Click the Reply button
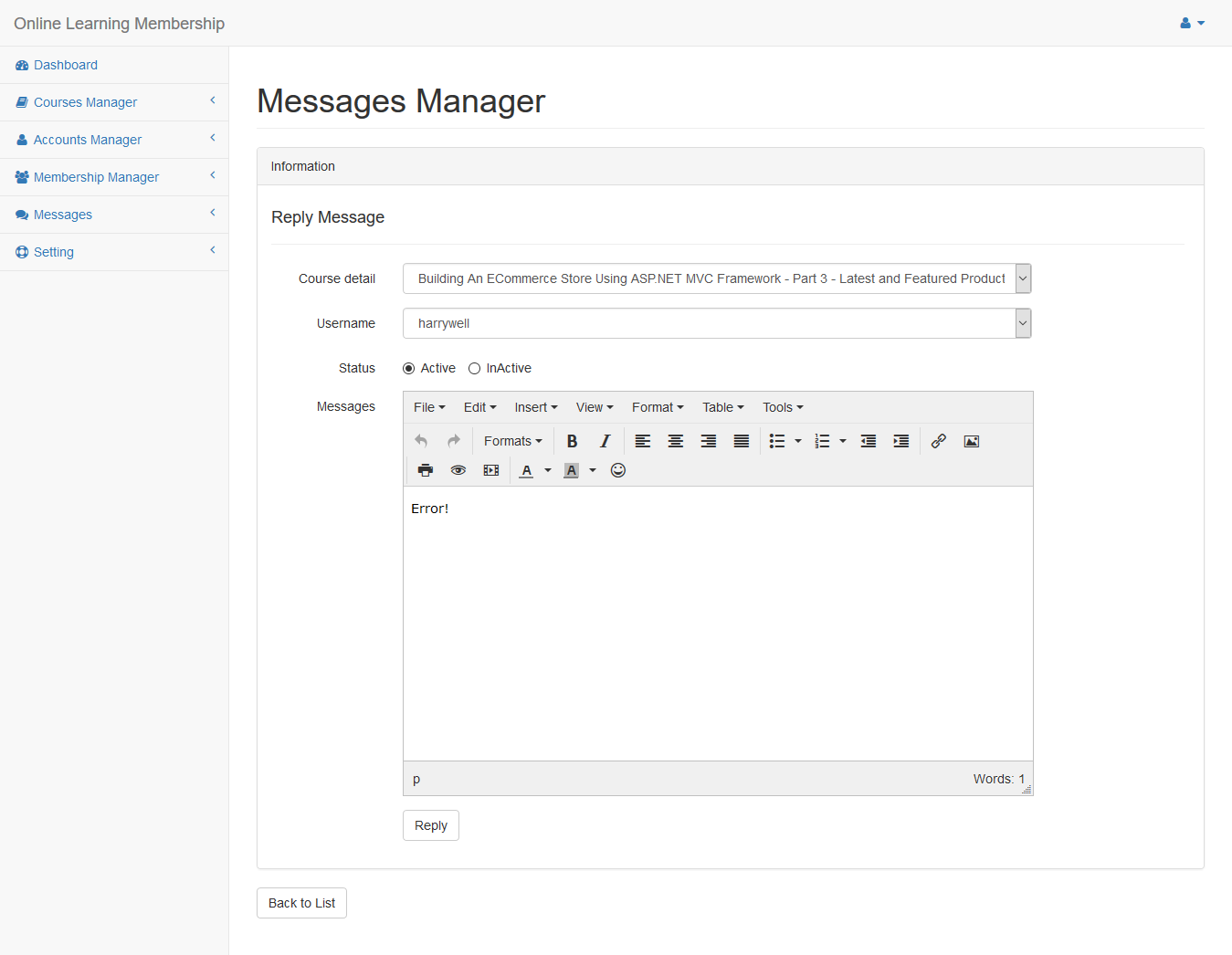Screen dimensions: 1232x955 click(431, 825)
